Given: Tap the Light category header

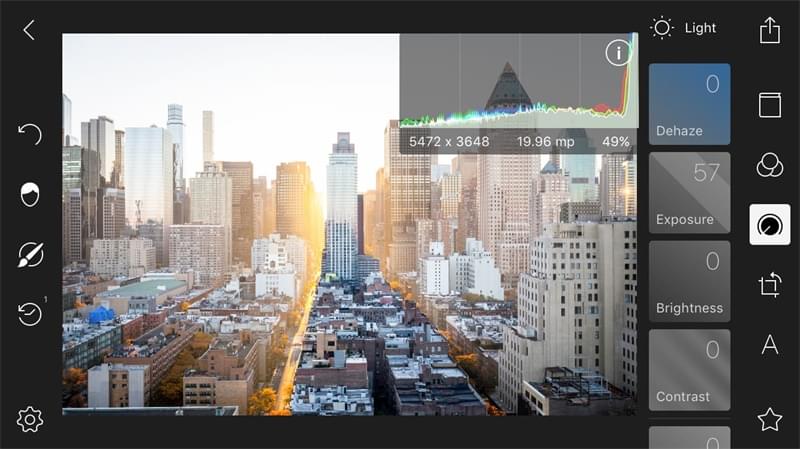Looking at the screenshot, I should [x=684, y=28].
